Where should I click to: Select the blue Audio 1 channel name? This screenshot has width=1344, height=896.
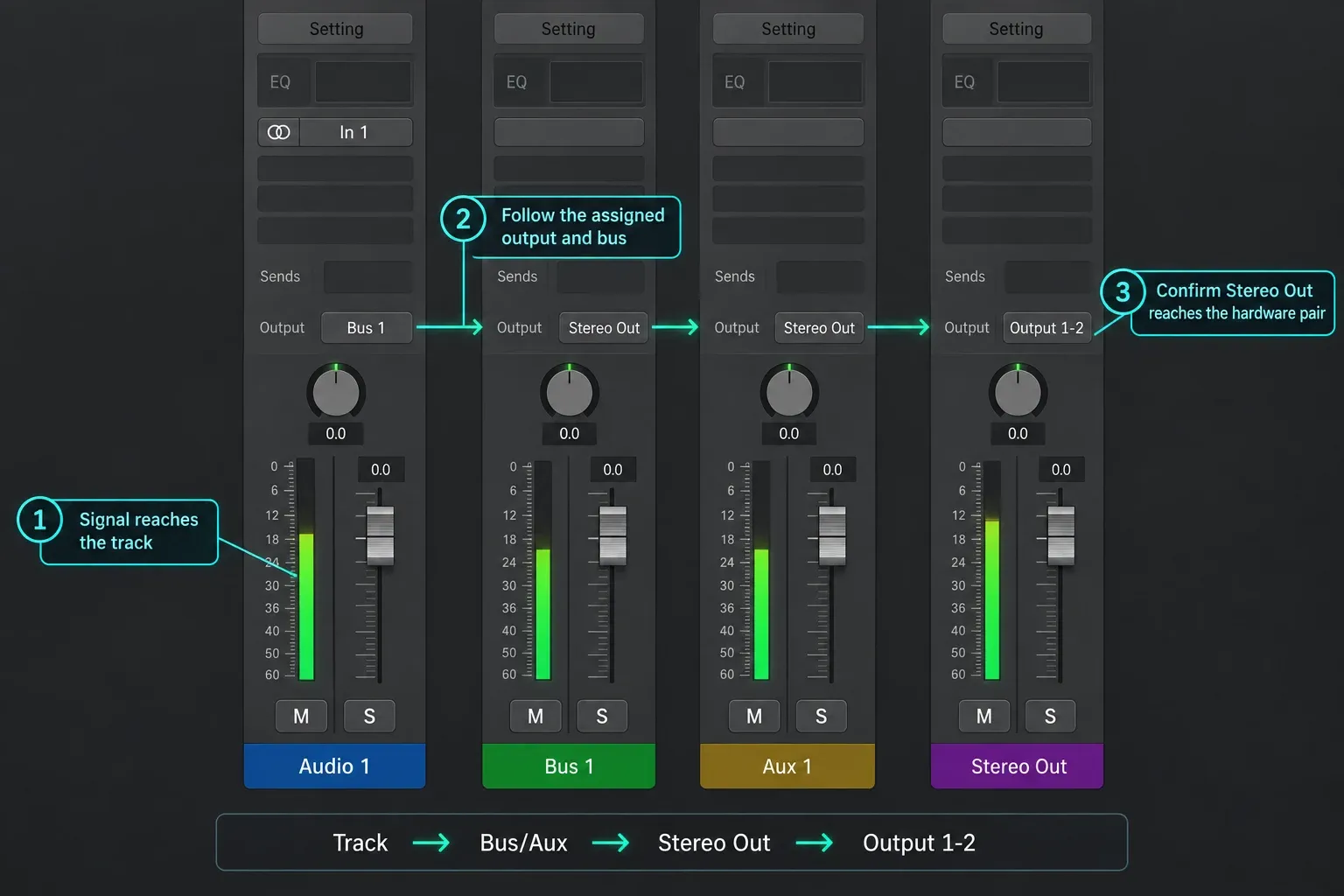pos(334,766)
